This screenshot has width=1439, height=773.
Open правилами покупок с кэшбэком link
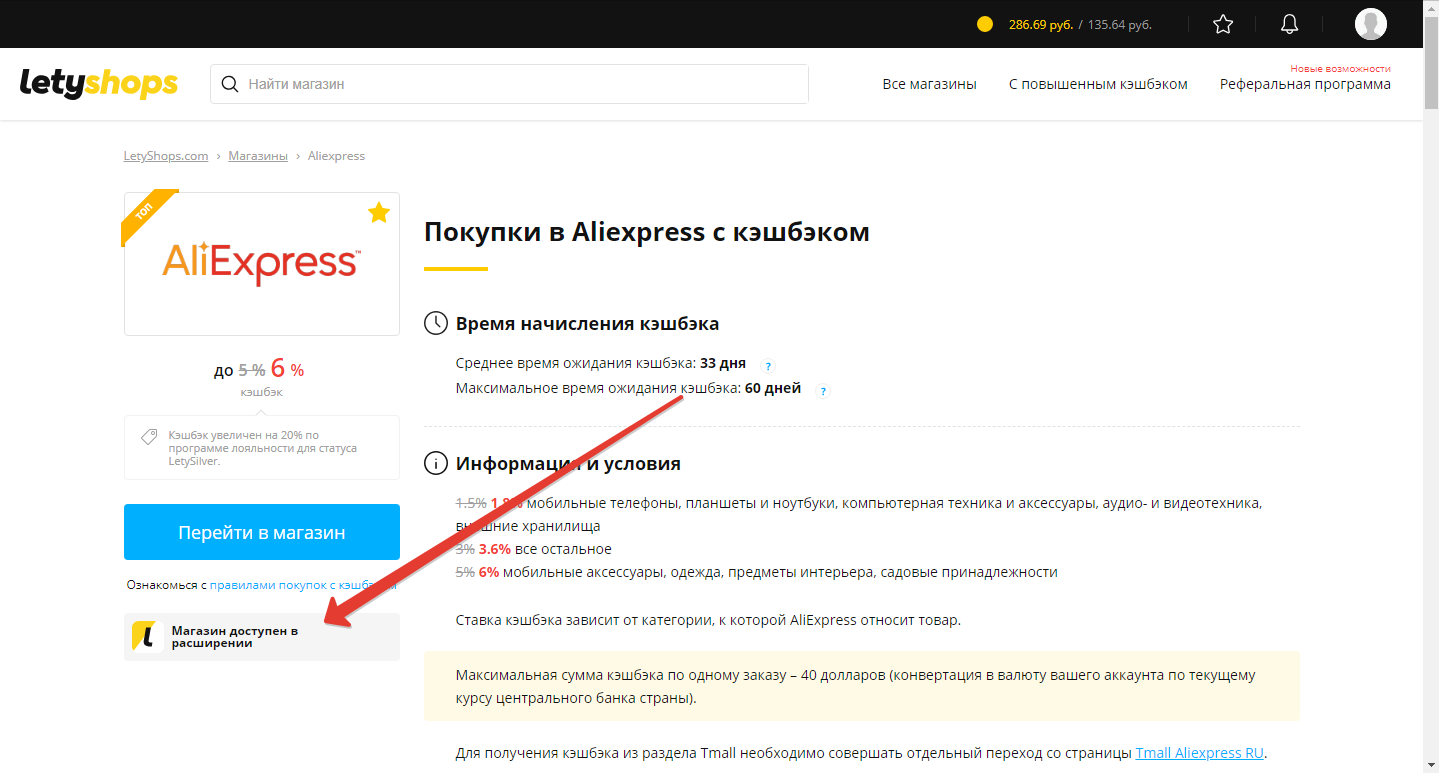(303, 585)
